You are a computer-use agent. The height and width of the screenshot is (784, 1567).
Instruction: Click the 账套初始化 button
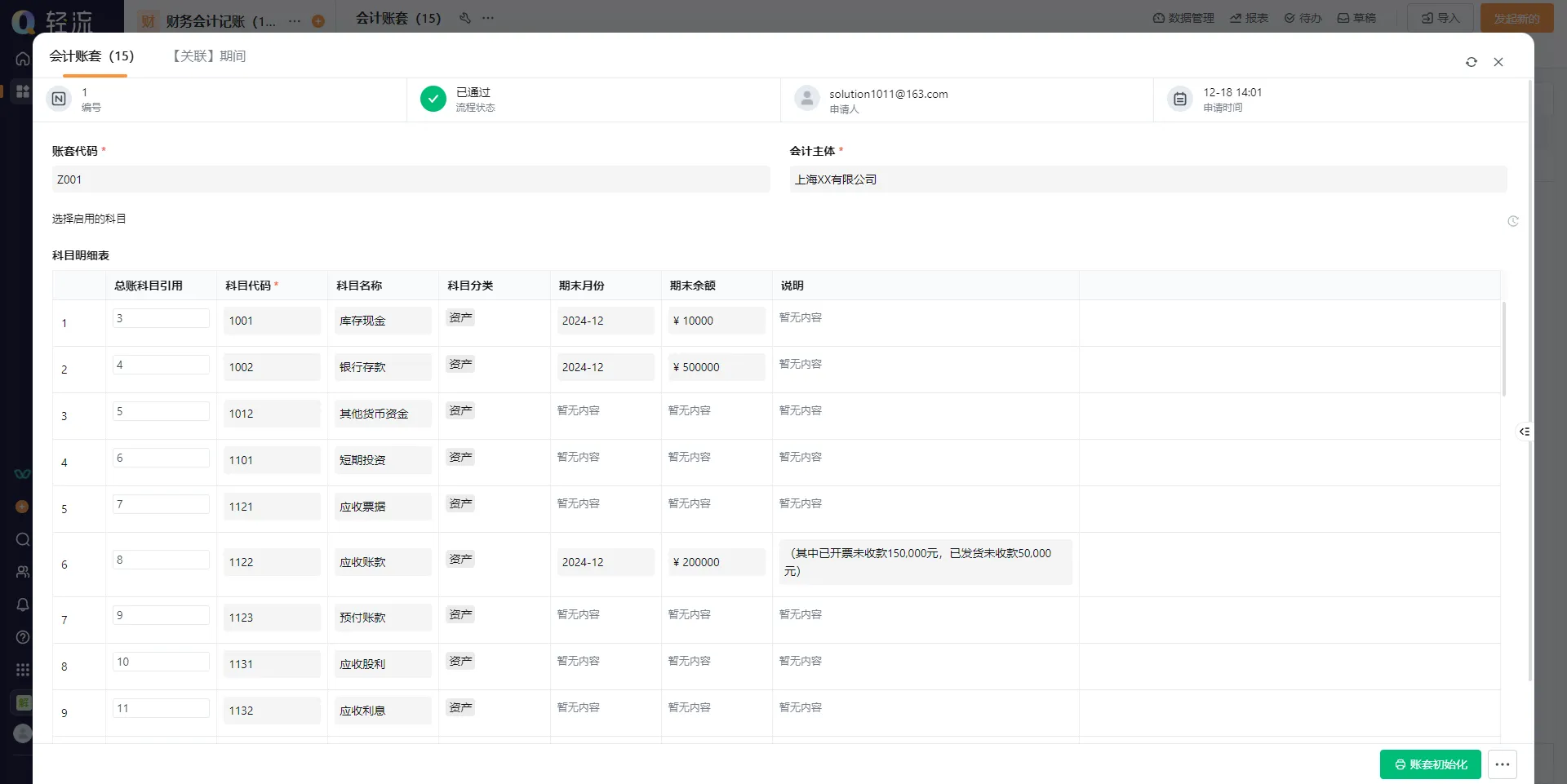(x=1429, y=764)
